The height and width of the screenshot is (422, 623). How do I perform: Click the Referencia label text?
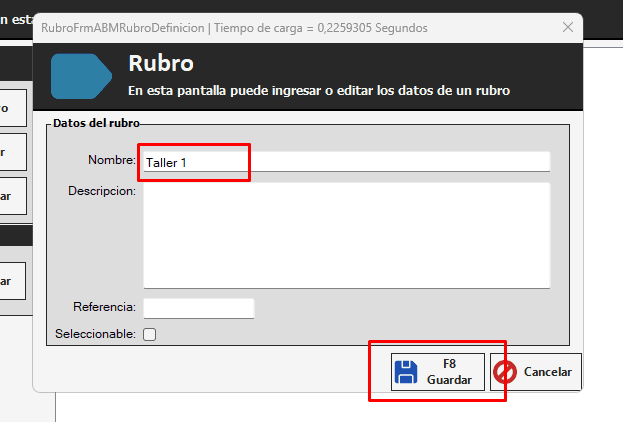pos(104,307)
